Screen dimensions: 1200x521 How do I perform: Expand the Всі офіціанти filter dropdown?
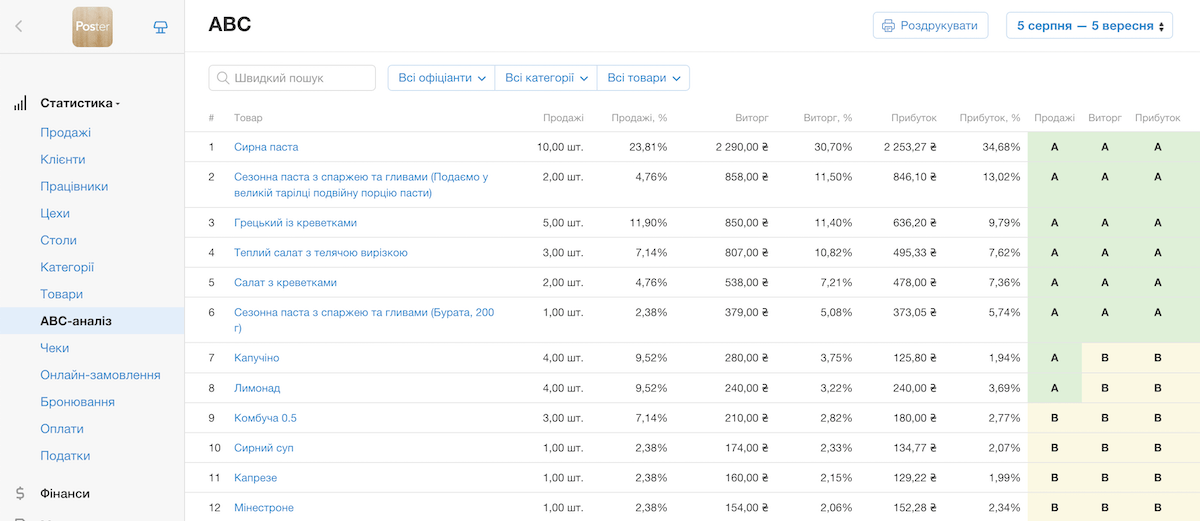(441, 78)
